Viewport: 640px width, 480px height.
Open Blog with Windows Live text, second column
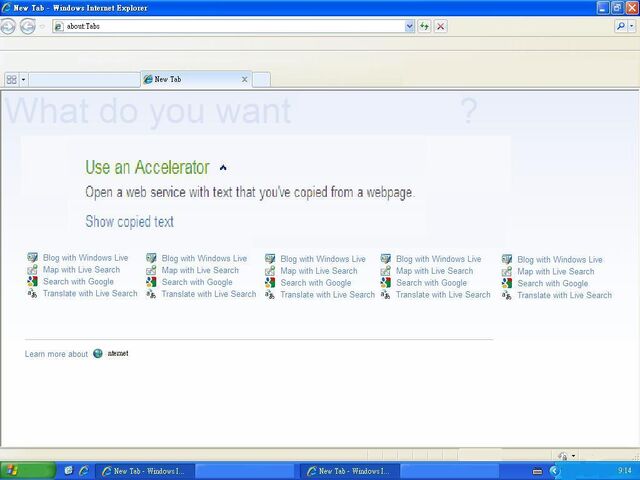point(204,258)
